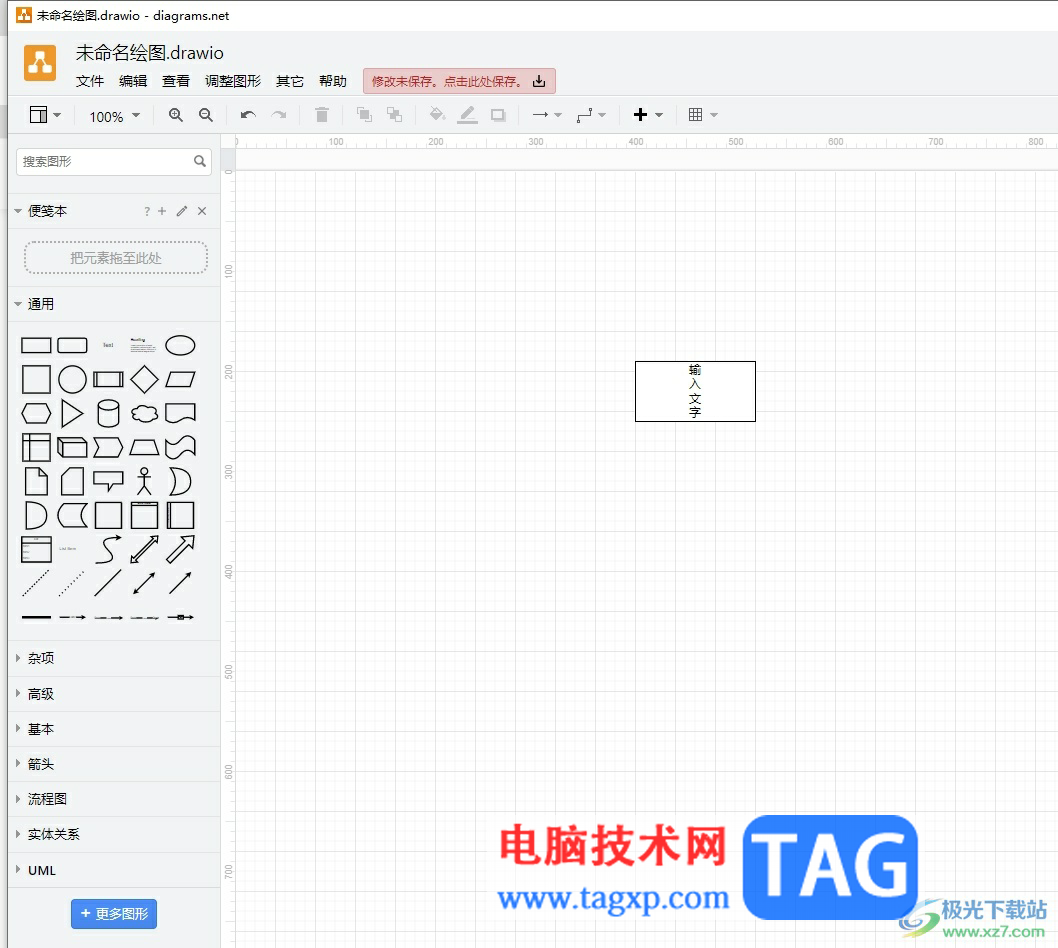Select the cylinder shape
This screenshot has width=1058, height=948.
(x=108, y=414)
